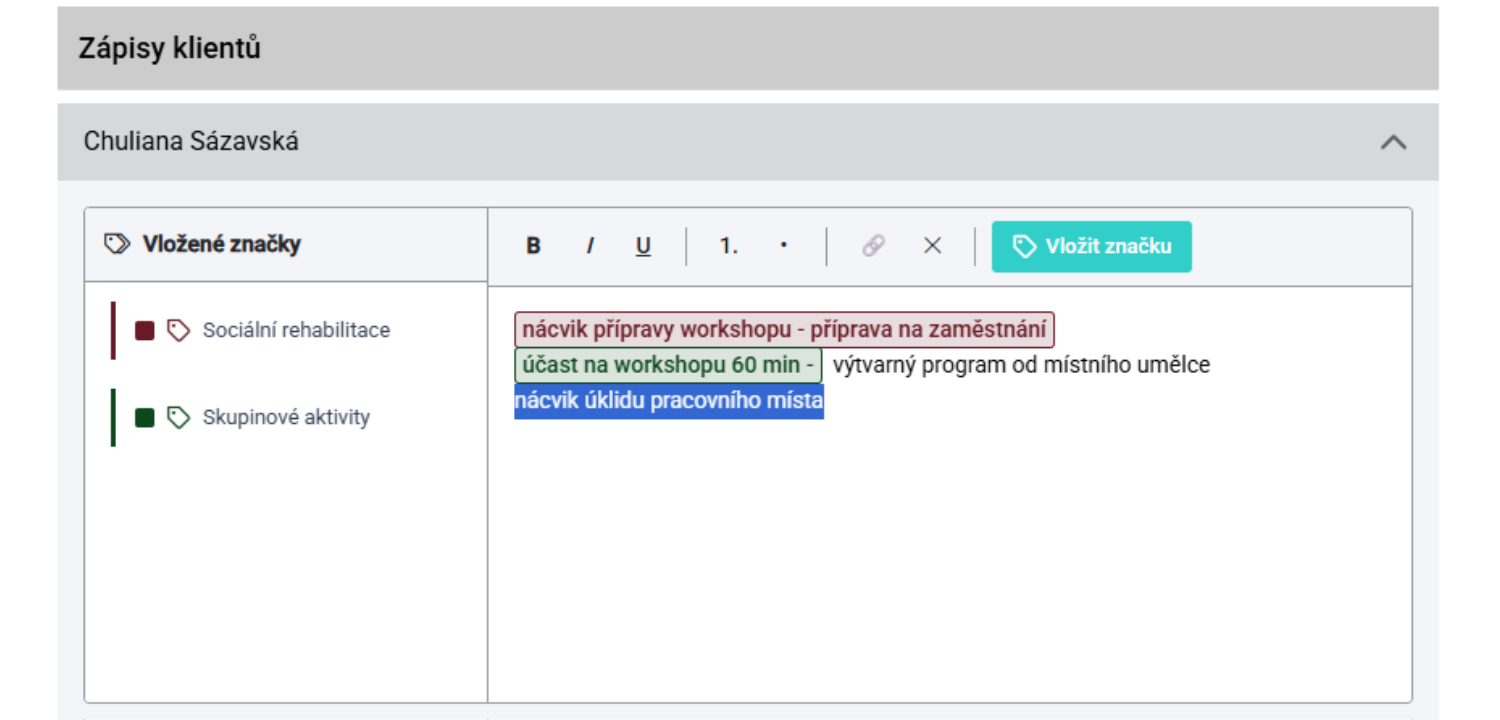The height and width of the screenshot is (720, 1500).
Task: Insert a numbered list
Action: 729,246
